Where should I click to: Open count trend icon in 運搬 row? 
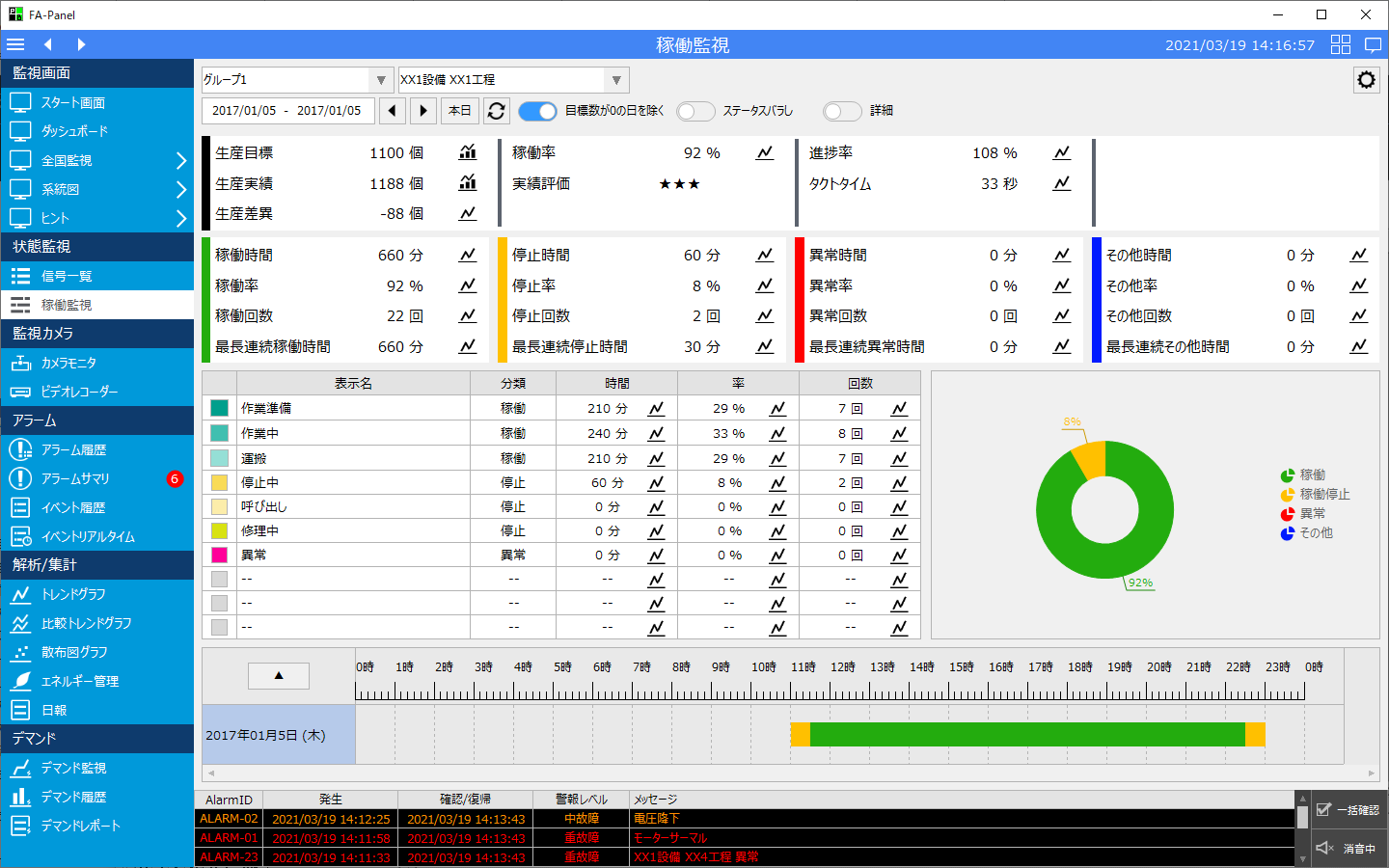click(x=899, y=458)
